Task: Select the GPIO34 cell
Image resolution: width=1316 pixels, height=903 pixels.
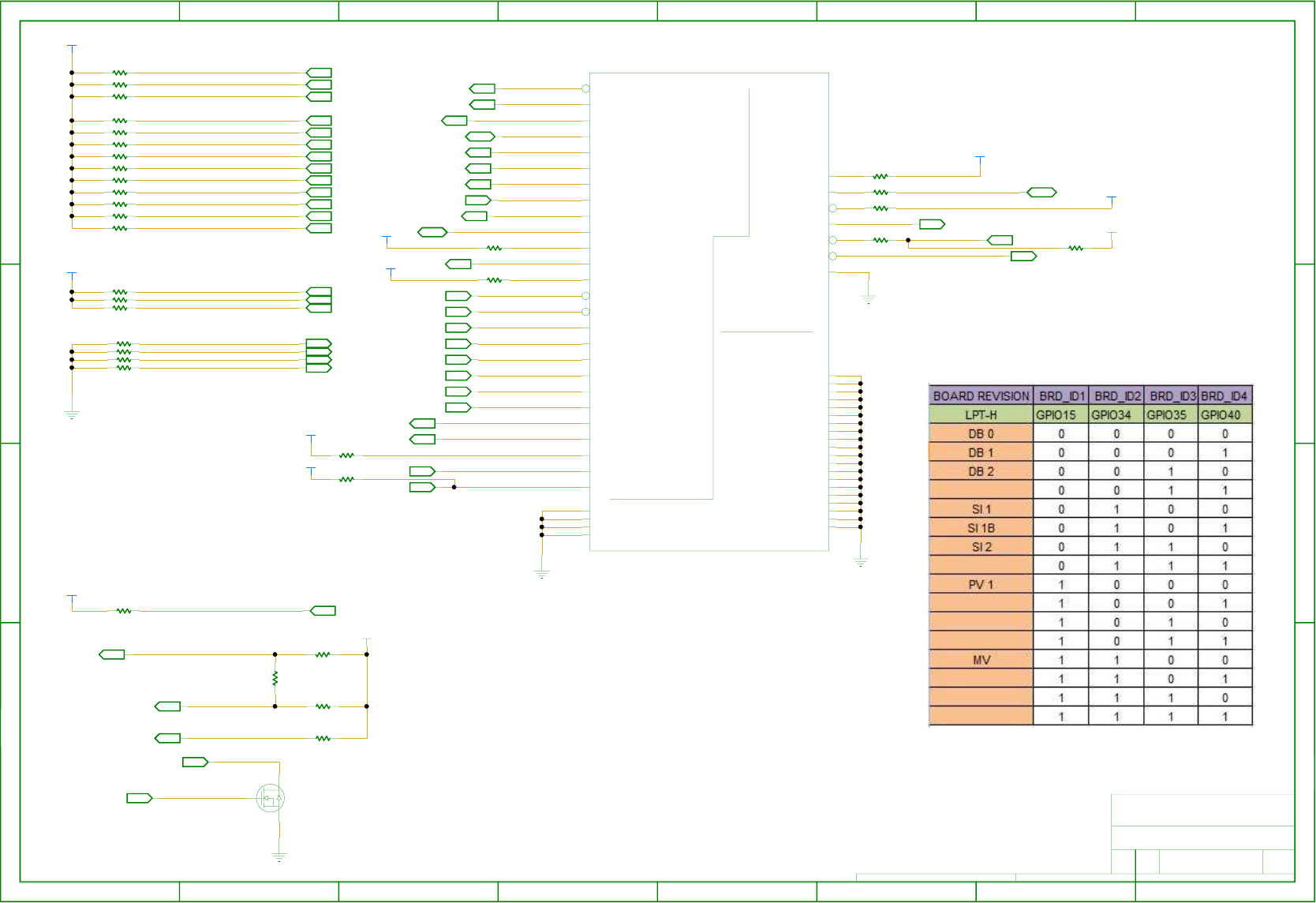Action: [x=1116, y=414]
